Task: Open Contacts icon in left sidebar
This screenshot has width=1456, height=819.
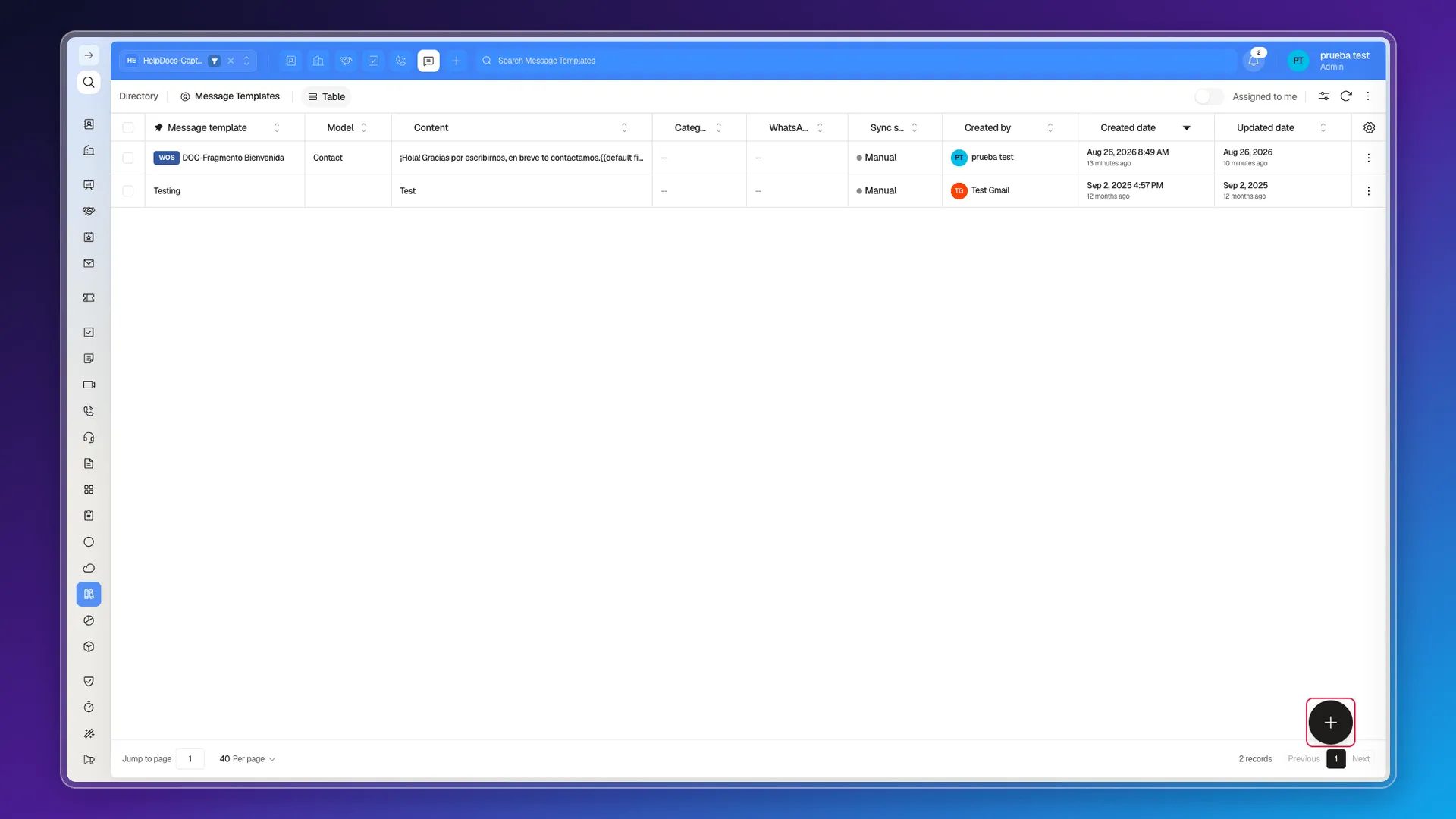Action: pyautogui.click(x=89, y=124)
